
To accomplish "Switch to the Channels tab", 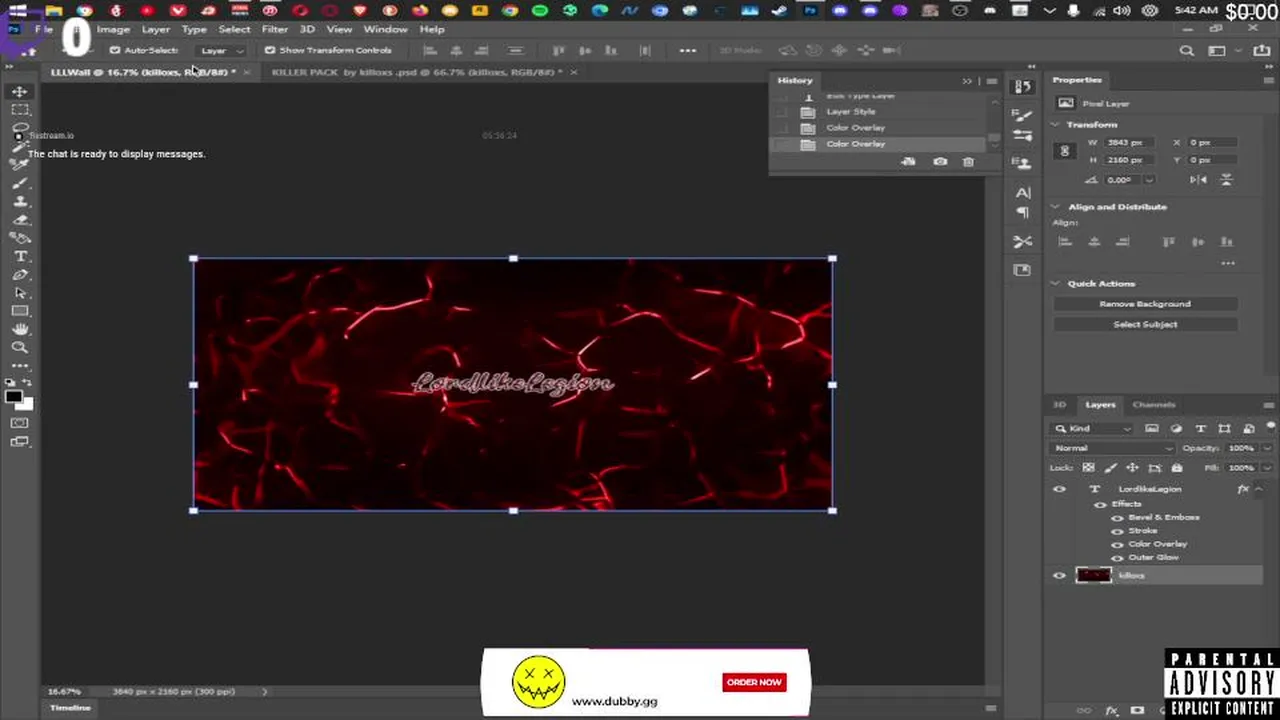I will (1153, 405).
